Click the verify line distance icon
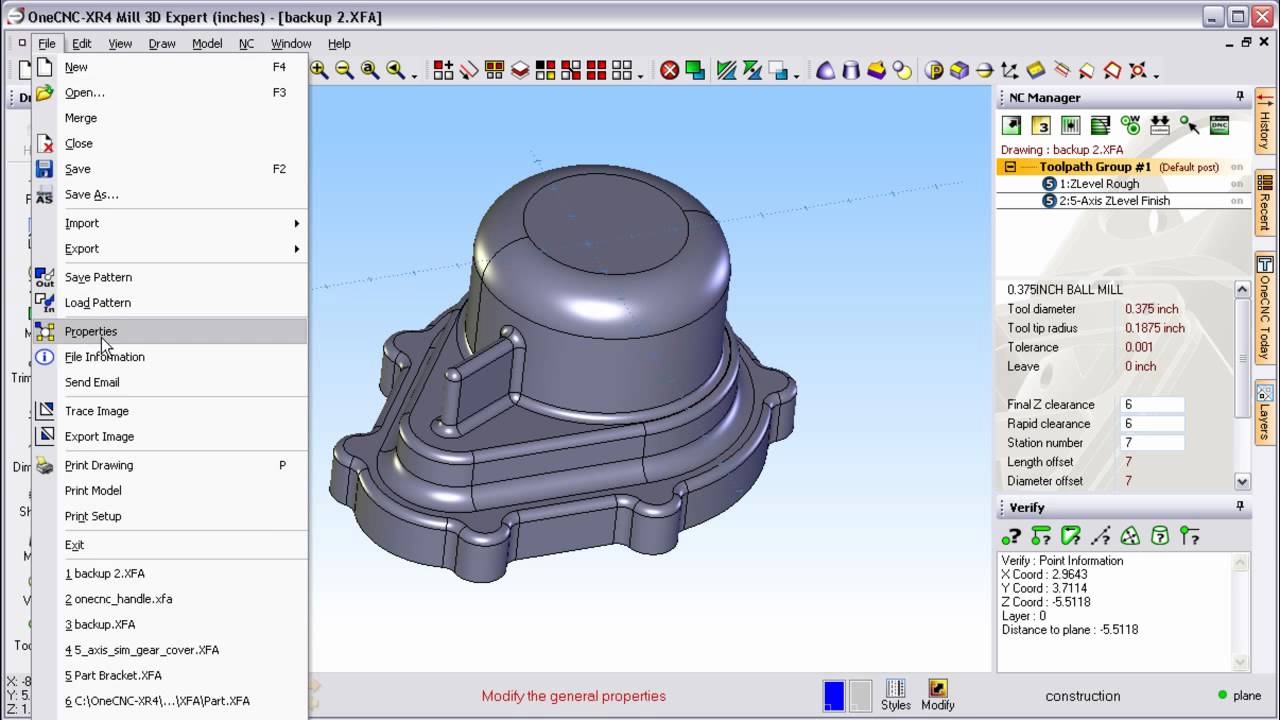 coord(1100,537)
